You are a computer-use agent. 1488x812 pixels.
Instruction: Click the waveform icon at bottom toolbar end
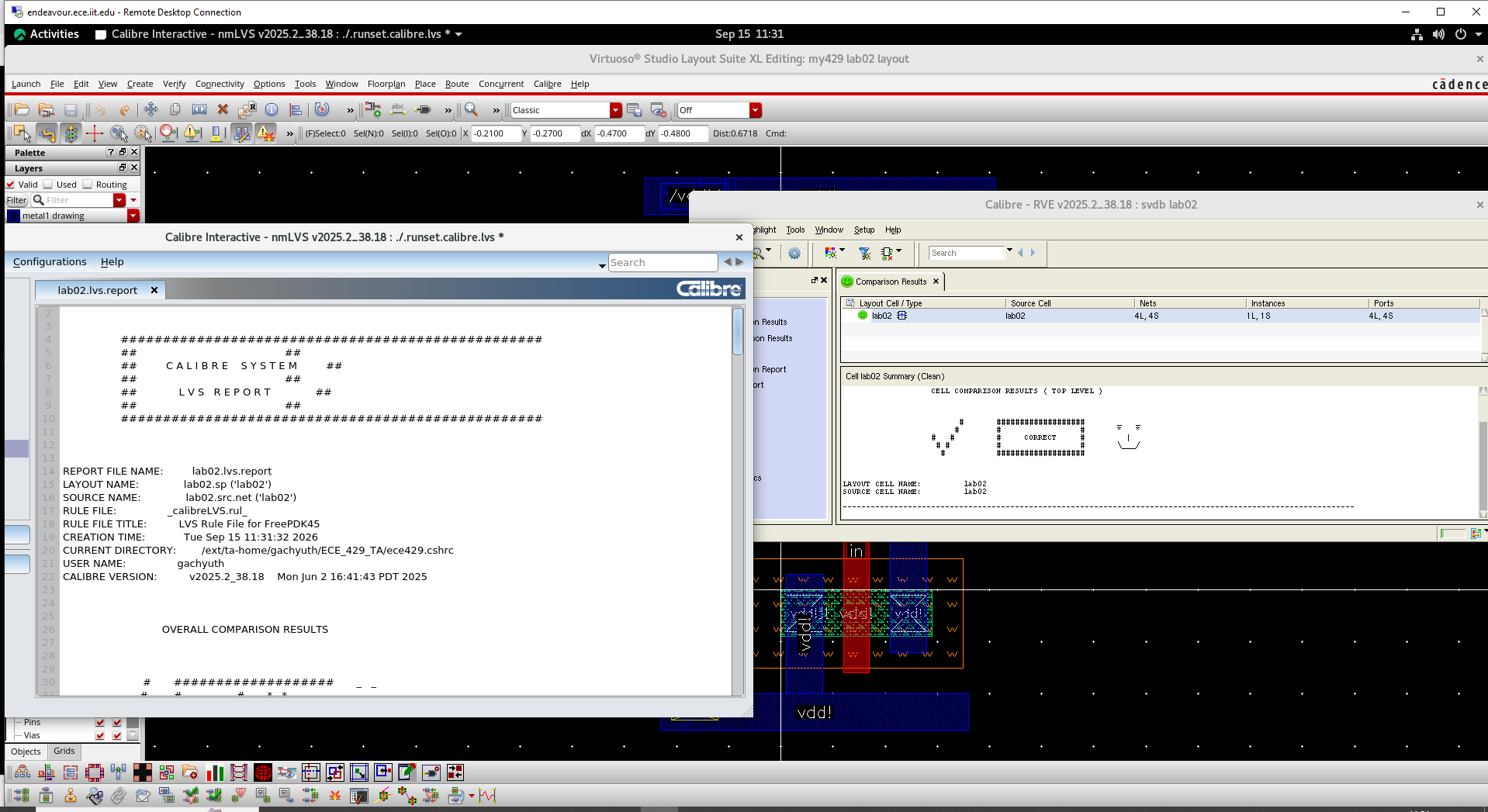487,796
